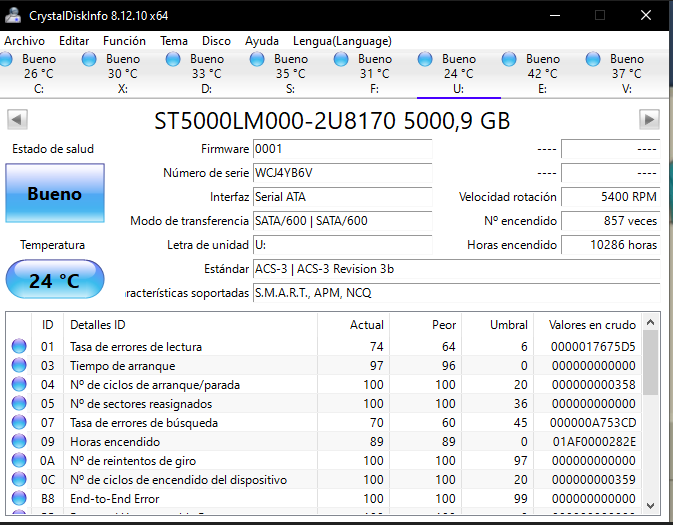The height and width of the screenshot is (525, 673).
Task: Click the CrystalDiskInfo app icon in title bar
Action: point(13,15)
